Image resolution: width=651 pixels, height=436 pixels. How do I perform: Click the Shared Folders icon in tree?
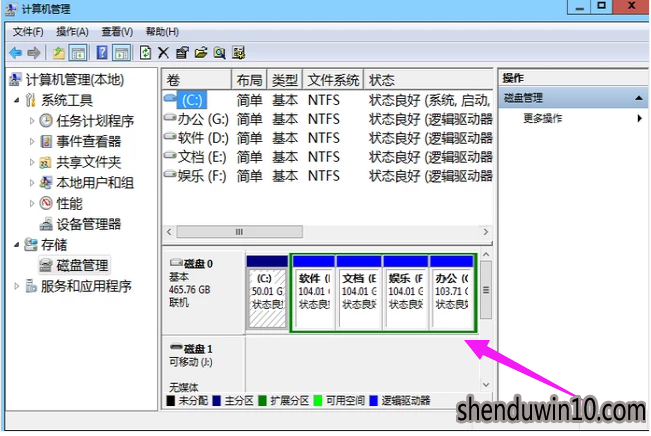(x=45, y=162)
